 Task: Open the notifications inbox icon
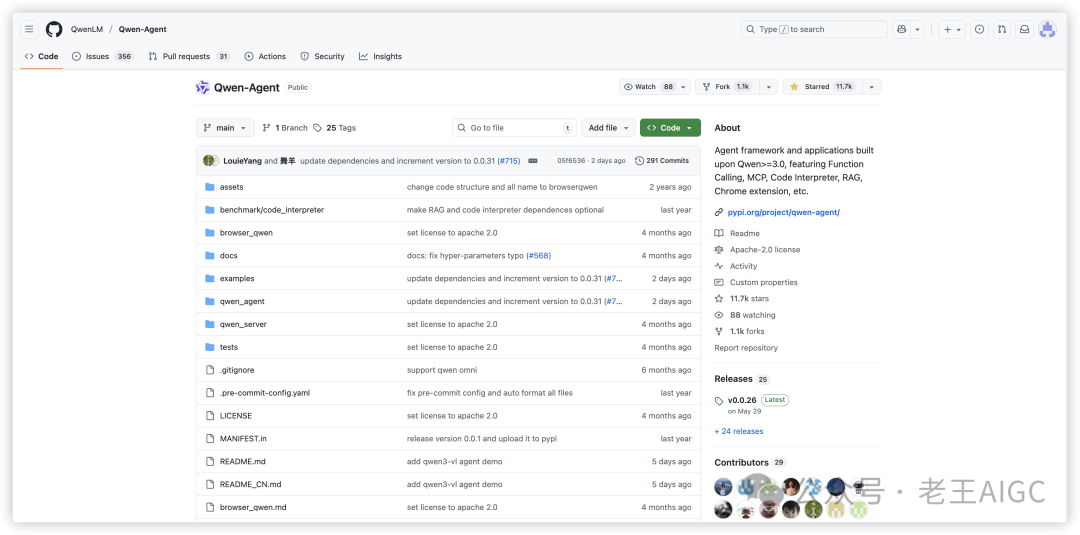[x=1025, y=30]
